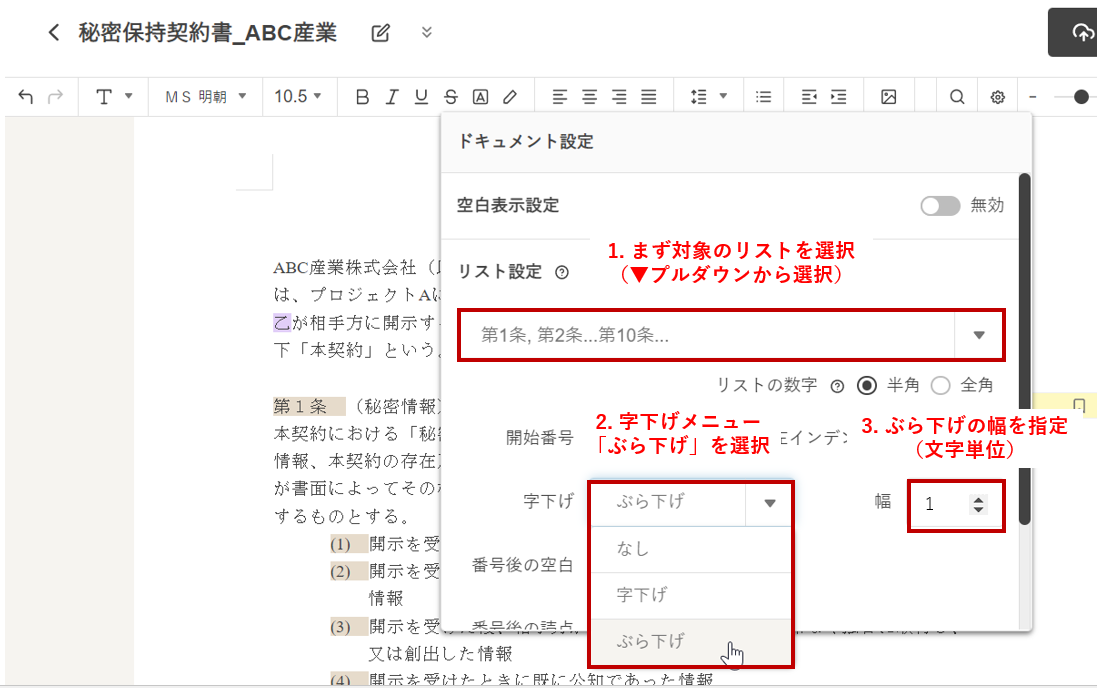Toggle the 空白表示設定 switch
Screen dimensions: 1097x688
pos(940,206)
